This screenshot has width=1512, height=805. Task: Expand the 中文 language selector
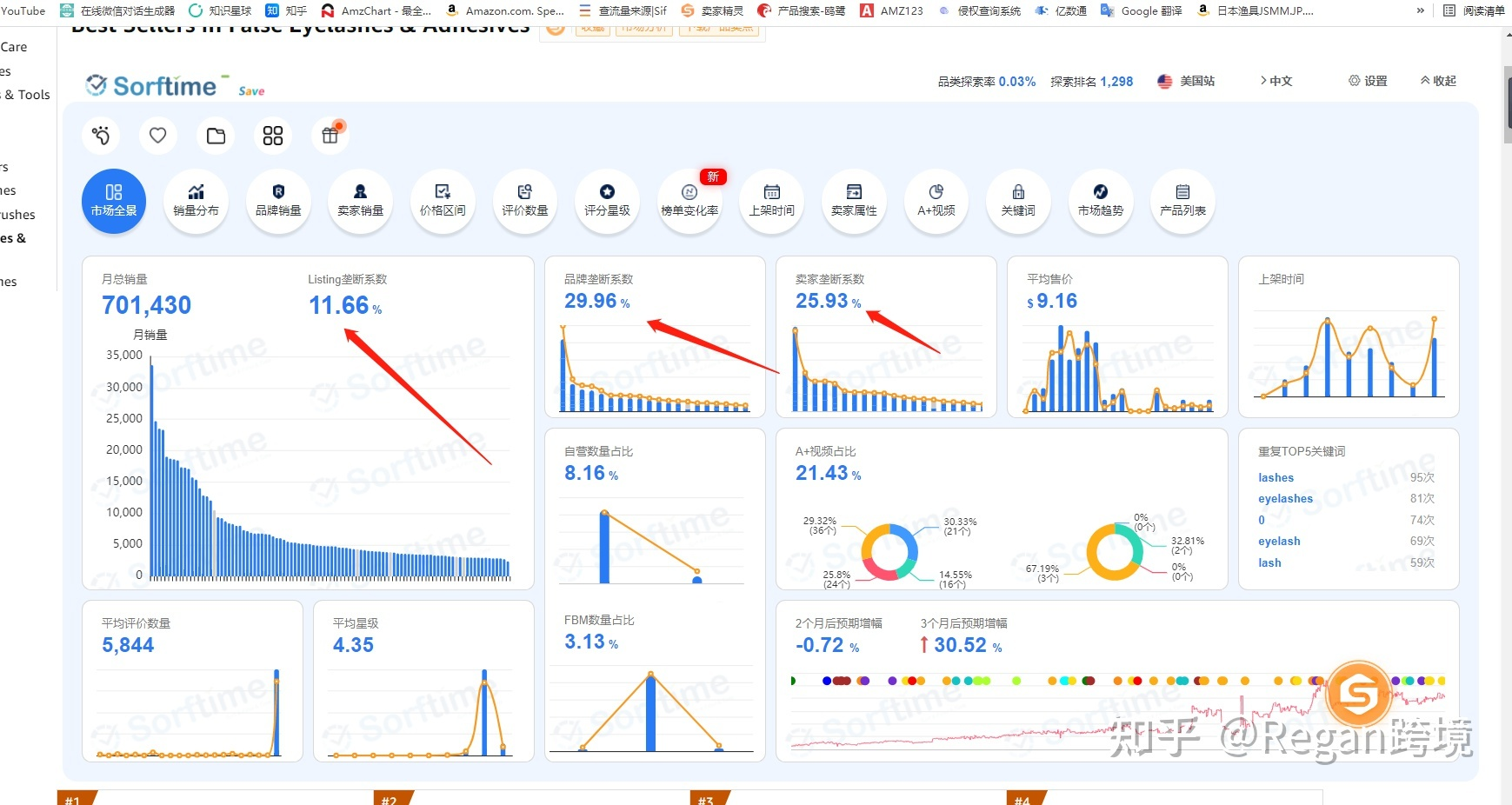[1277, 81]
